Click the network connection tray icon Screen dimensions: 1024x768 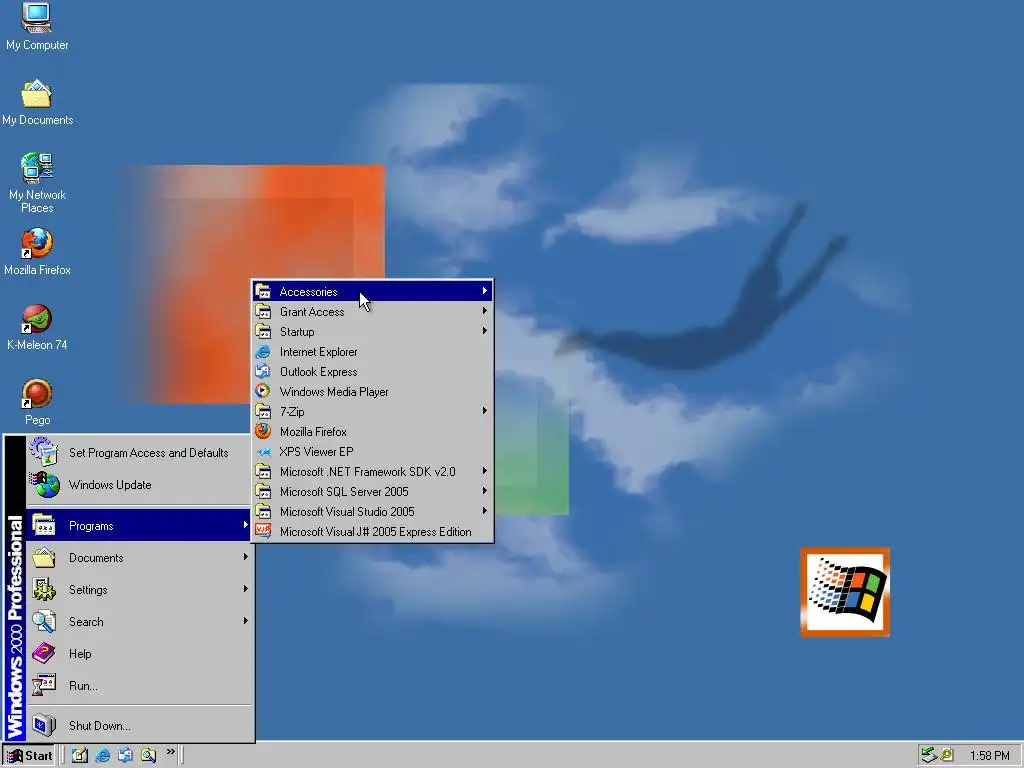(x=929, y=755)
